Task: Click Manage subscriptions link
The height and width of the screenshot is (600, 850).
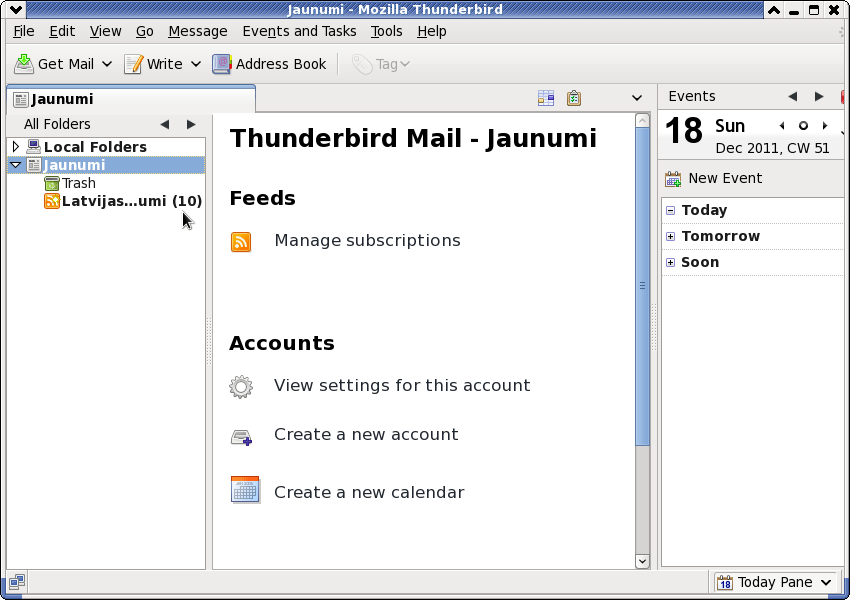Action: tap(368, 241)
